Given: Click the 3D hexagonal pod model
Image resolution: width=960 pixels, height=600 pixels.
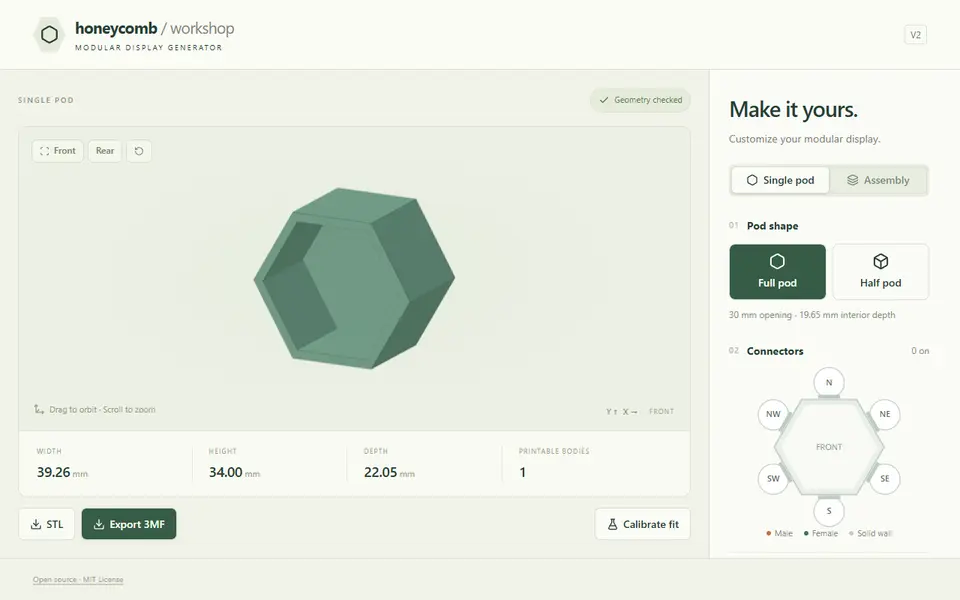Looking at the screenshot, I should [x=354, y=278].
